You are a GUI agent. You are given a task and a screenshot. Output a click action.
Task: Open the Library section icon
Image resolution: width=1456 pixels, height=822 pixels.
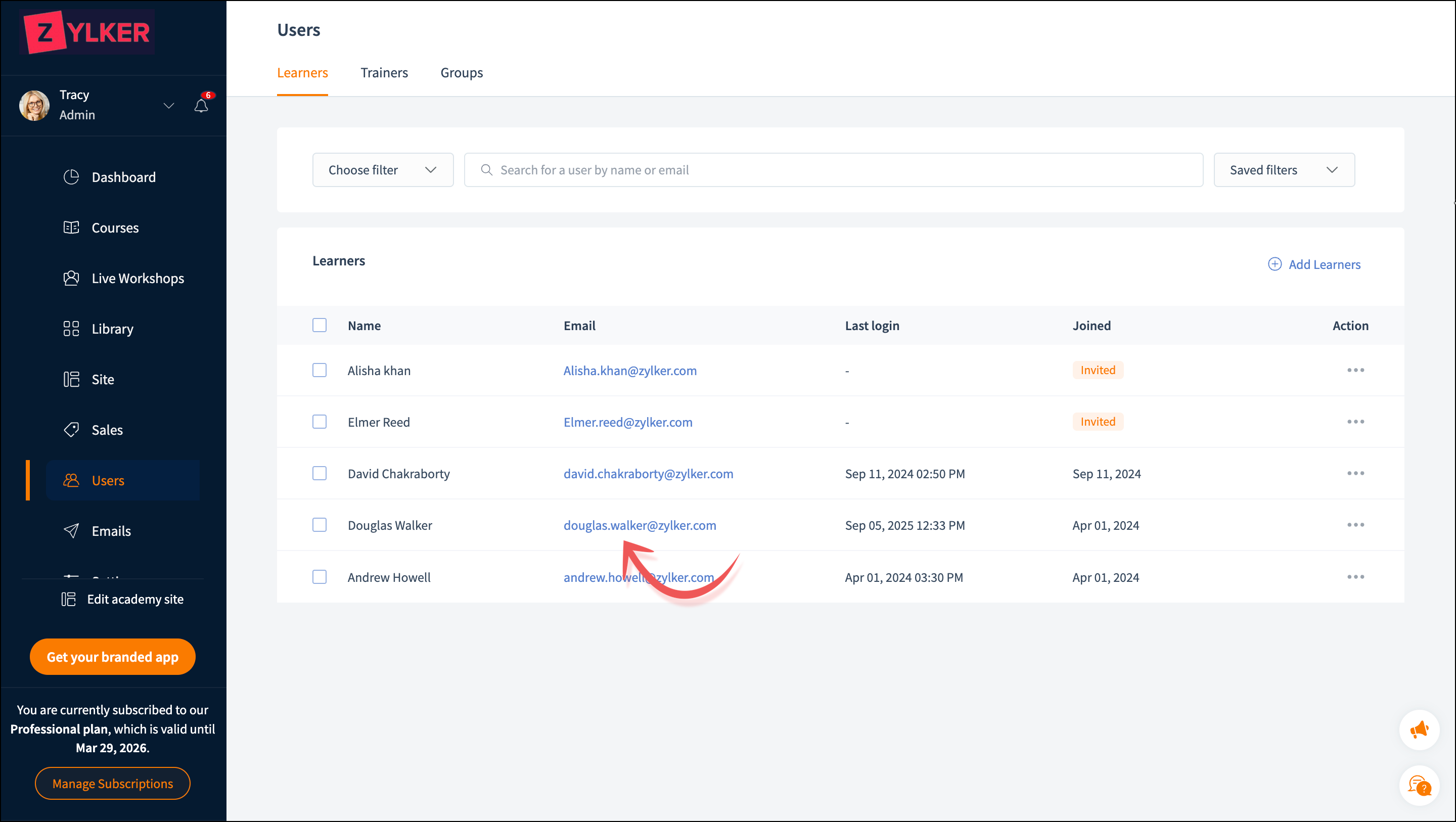(71, 329)
